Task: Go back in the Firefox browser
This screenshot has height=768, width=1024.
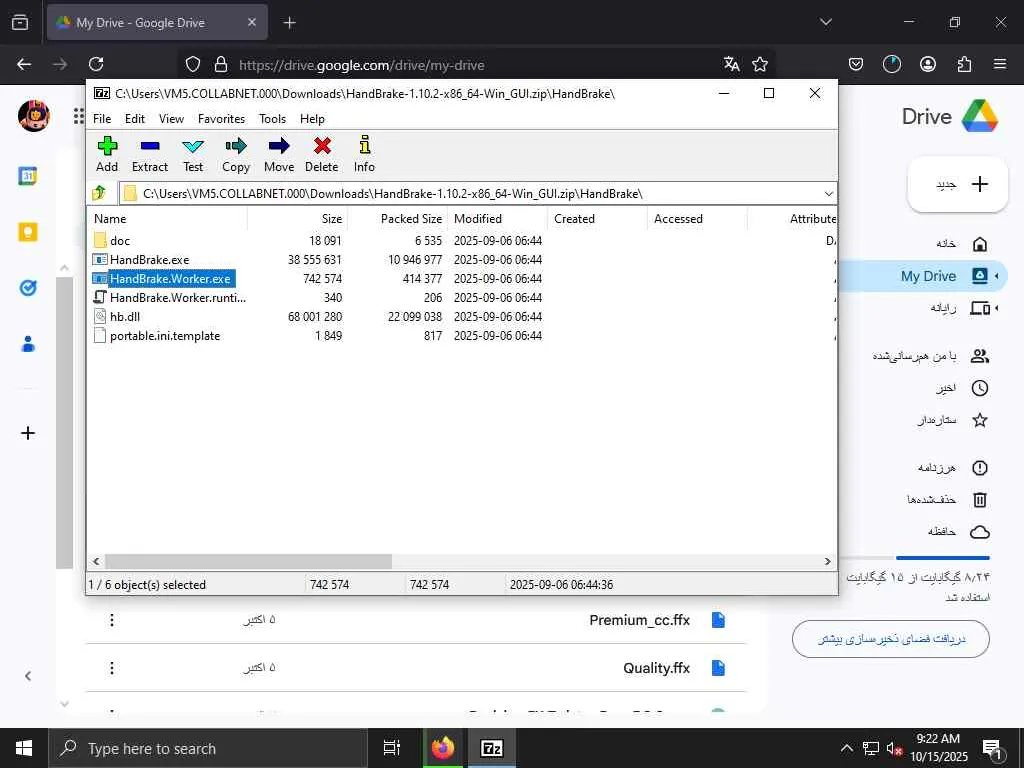Action: (24, 64)
